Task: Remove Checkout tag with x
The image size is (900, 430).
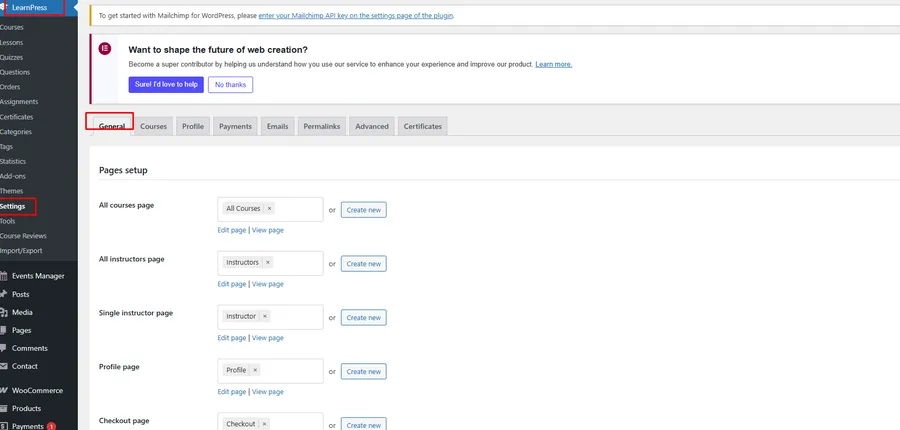Action: 264,424
